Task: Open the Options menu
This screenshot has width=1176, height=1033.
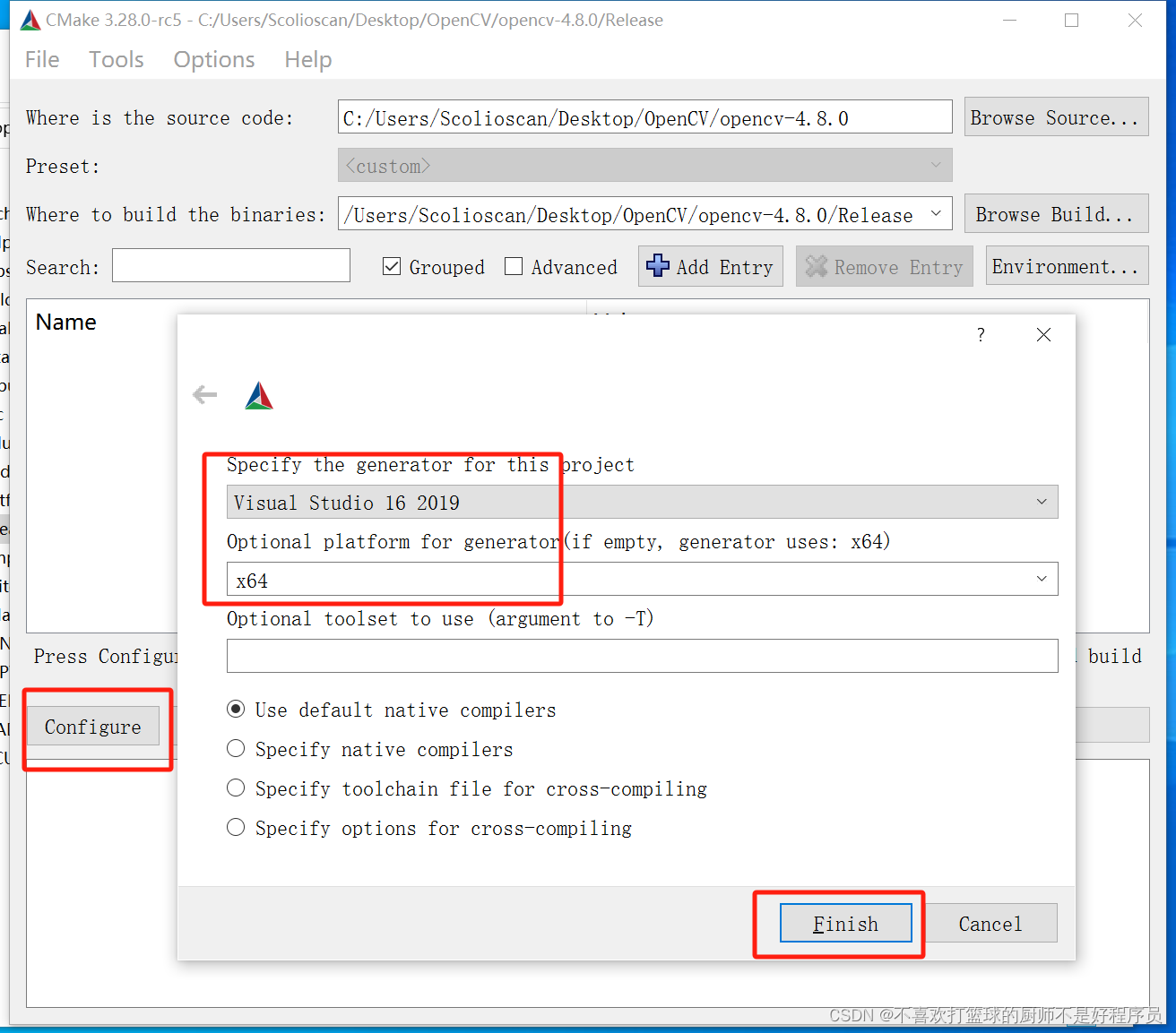Action: (214, 59)
